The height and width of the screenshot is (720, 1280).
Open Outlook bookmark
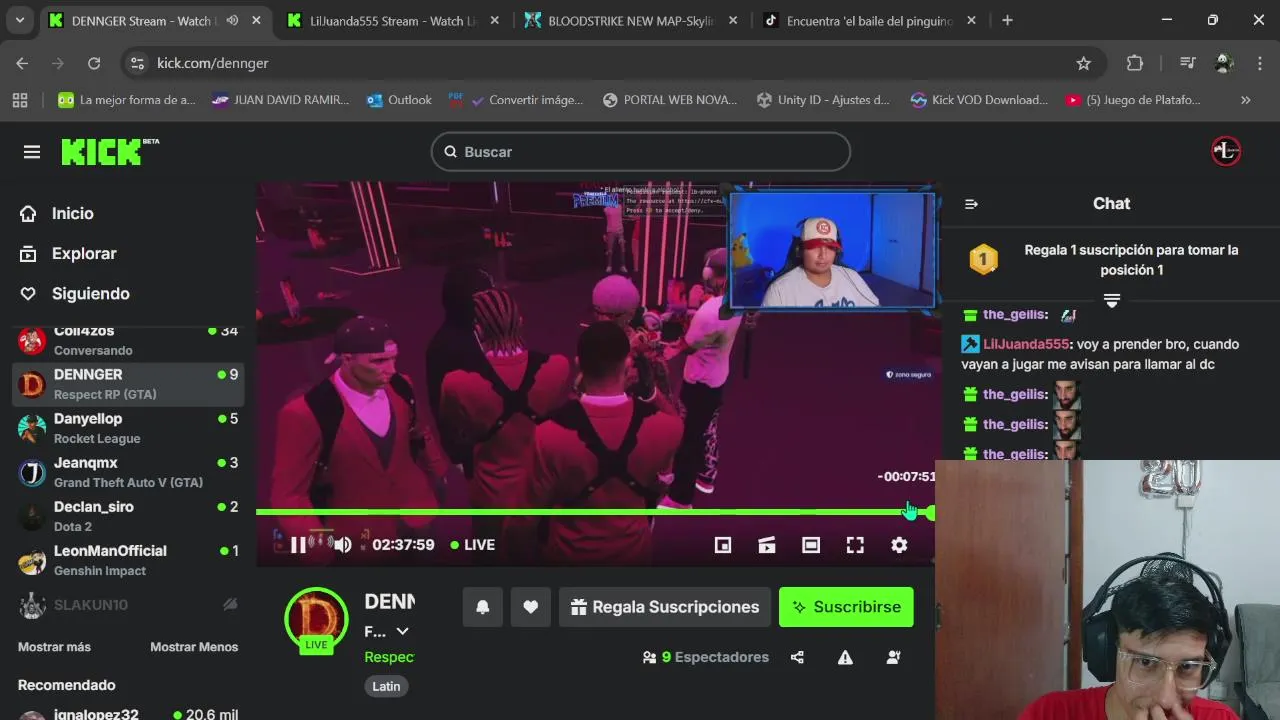(x=399, y=100)
